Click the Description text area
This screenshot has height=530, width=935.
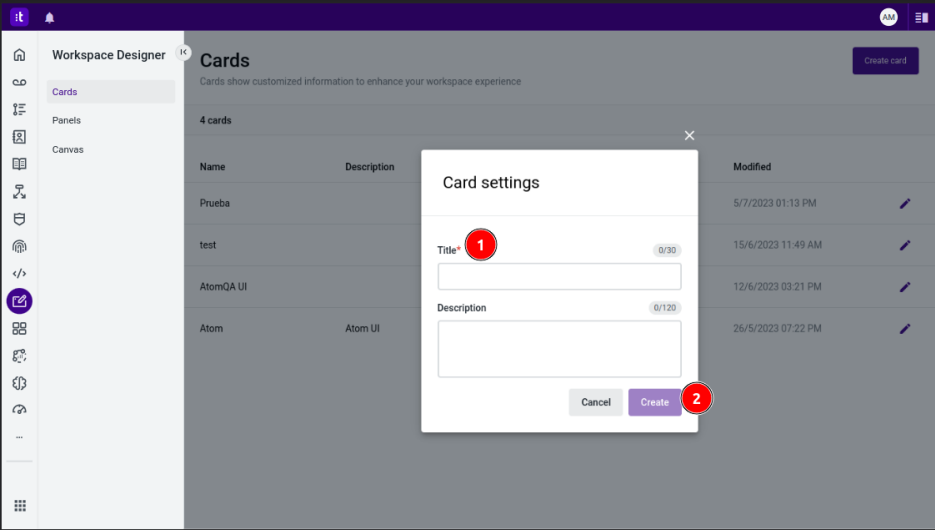click(x=559, y=348)
